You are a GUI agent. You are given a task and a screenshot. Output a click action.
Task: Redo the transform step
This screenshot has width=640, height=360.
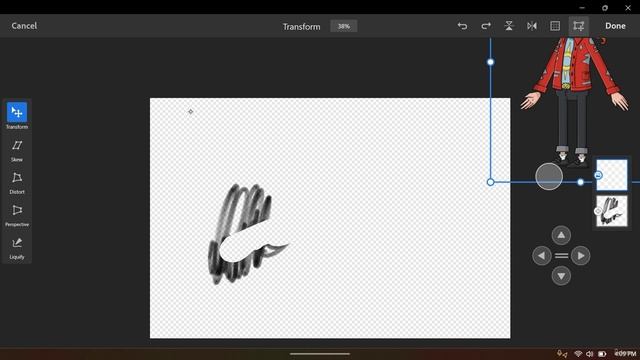[x=486, y=26]
